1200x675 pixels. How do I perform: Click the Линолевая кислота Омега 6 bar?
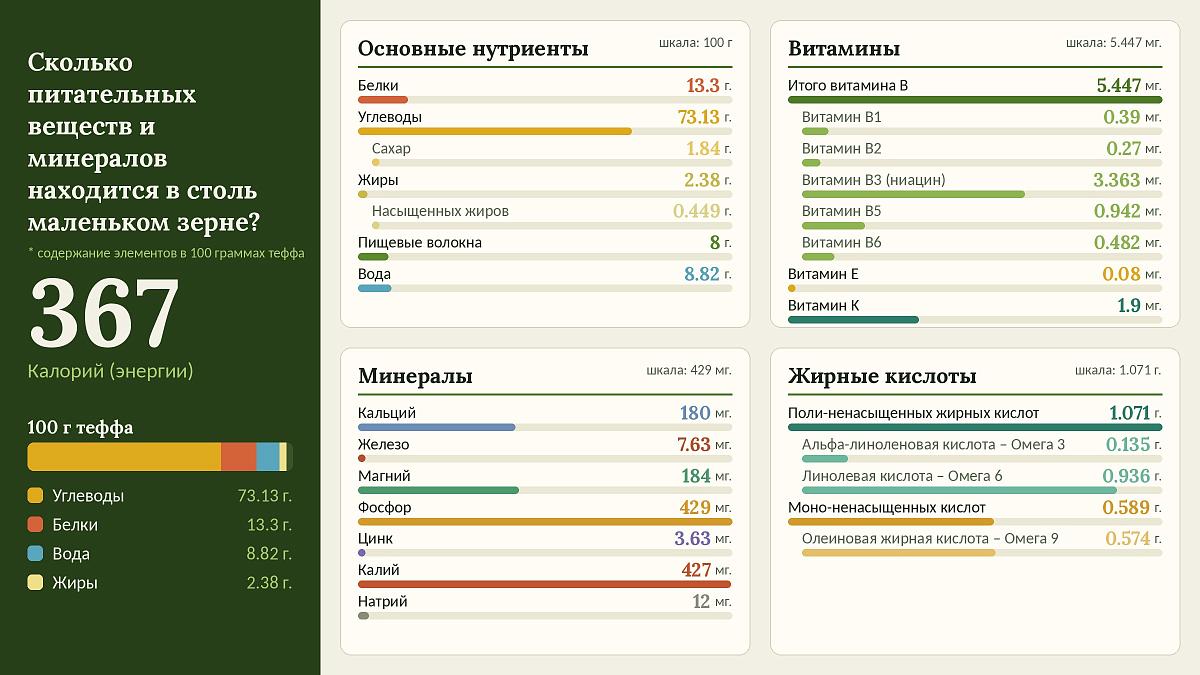click(x=959, y=490)
